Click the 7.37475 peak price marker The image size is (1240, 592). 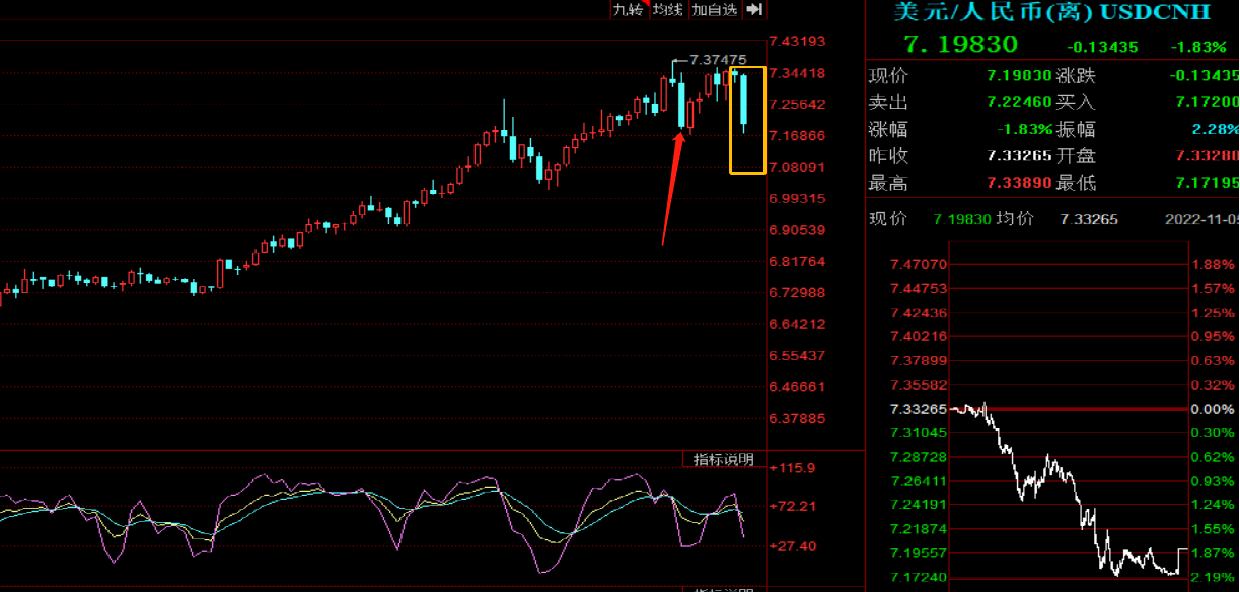coord(718,60)
